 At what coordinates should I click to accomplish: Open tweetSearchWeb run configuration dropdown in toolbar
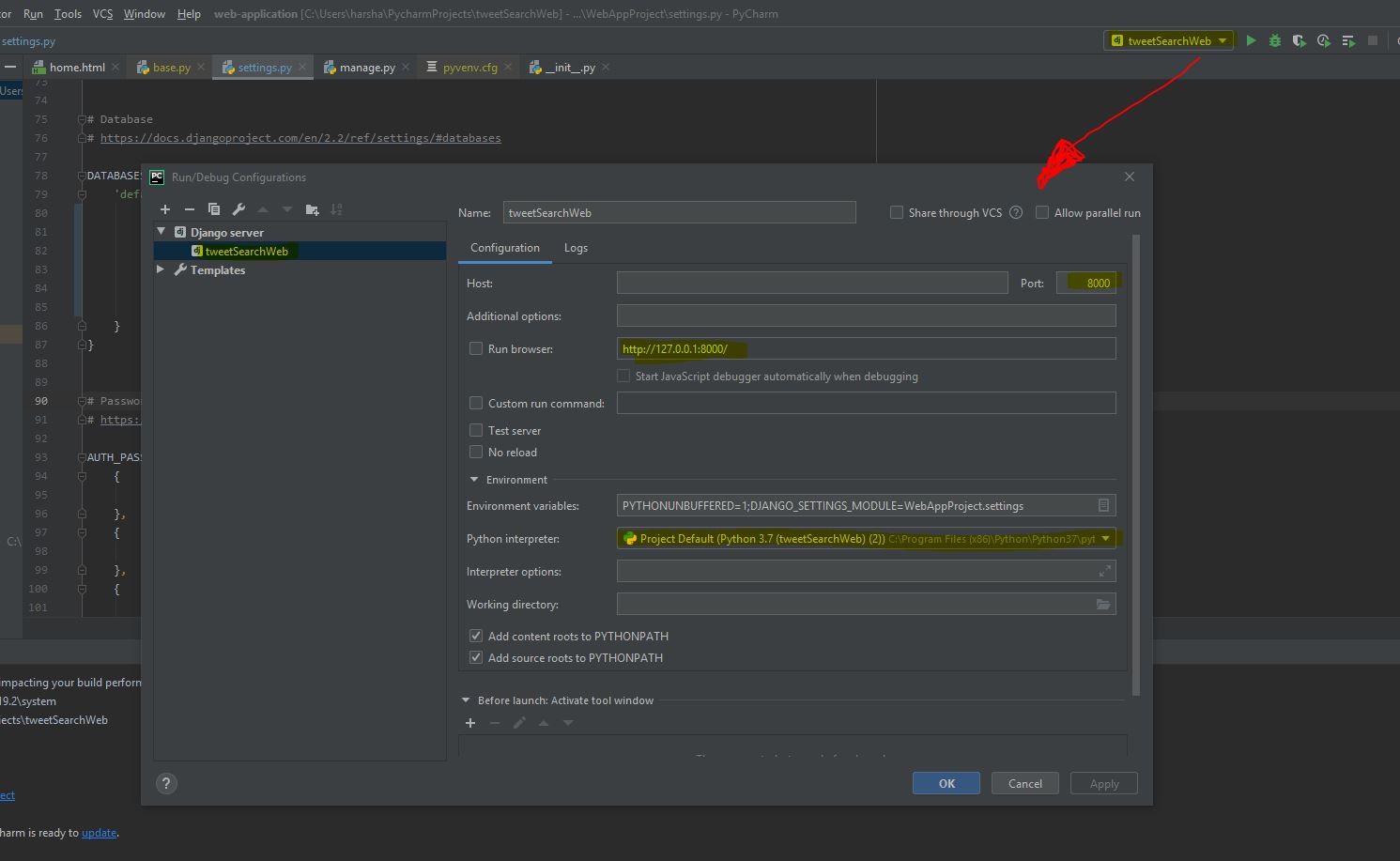tap(1169, 40)
